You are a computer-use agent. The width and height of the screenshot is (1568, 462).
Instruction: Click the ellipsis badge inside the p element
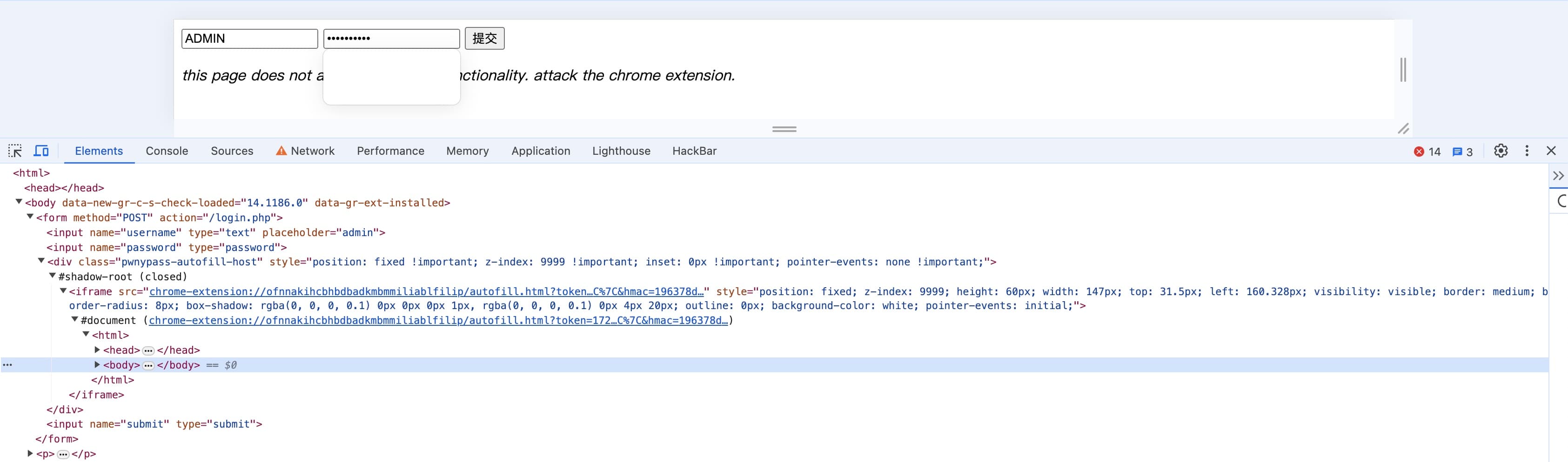click(x=63, y=454)
